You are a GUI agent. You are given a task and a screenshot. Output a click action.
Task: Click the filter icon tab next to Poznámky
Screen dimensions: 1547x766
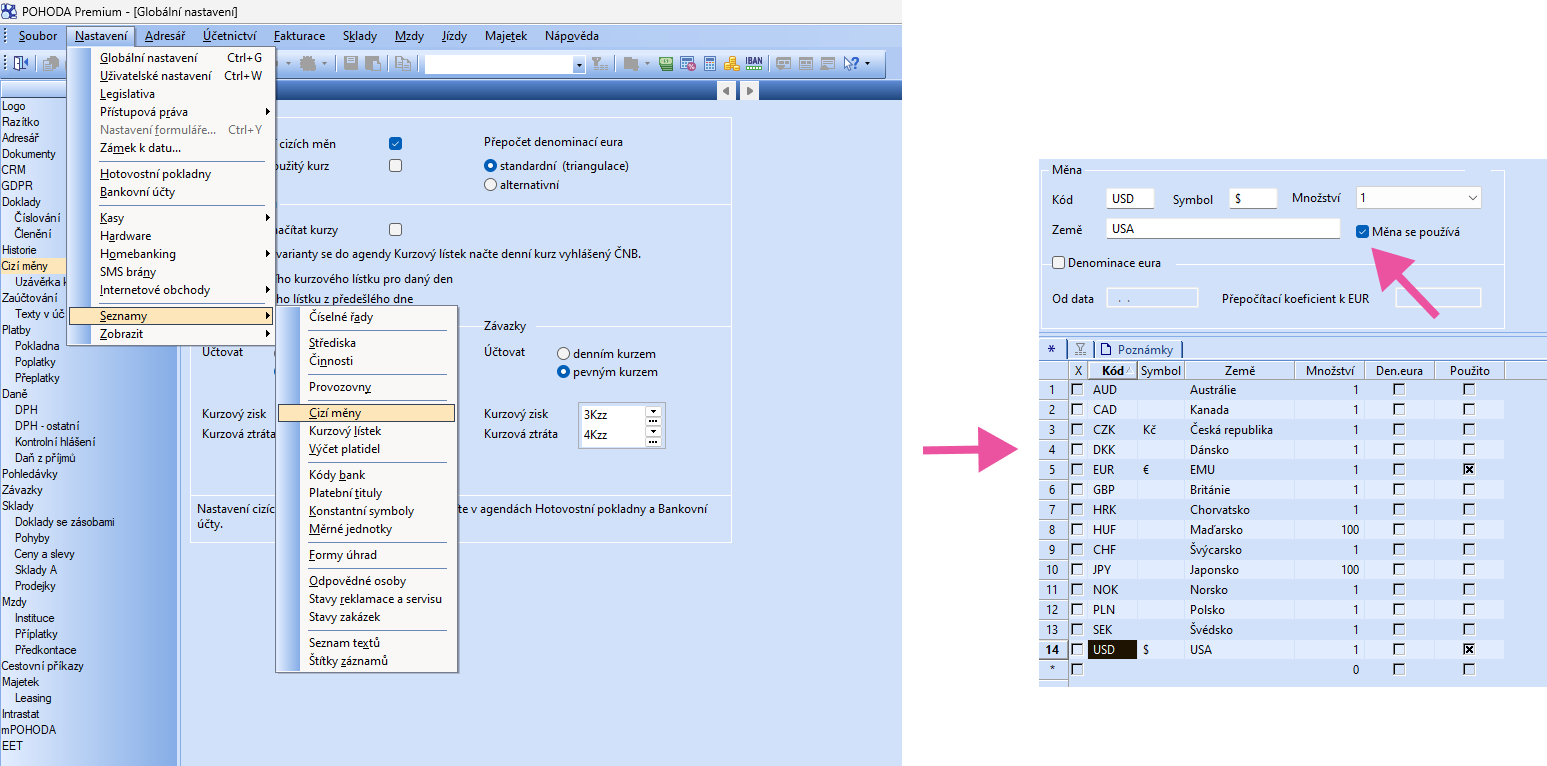coord(1080,349)
